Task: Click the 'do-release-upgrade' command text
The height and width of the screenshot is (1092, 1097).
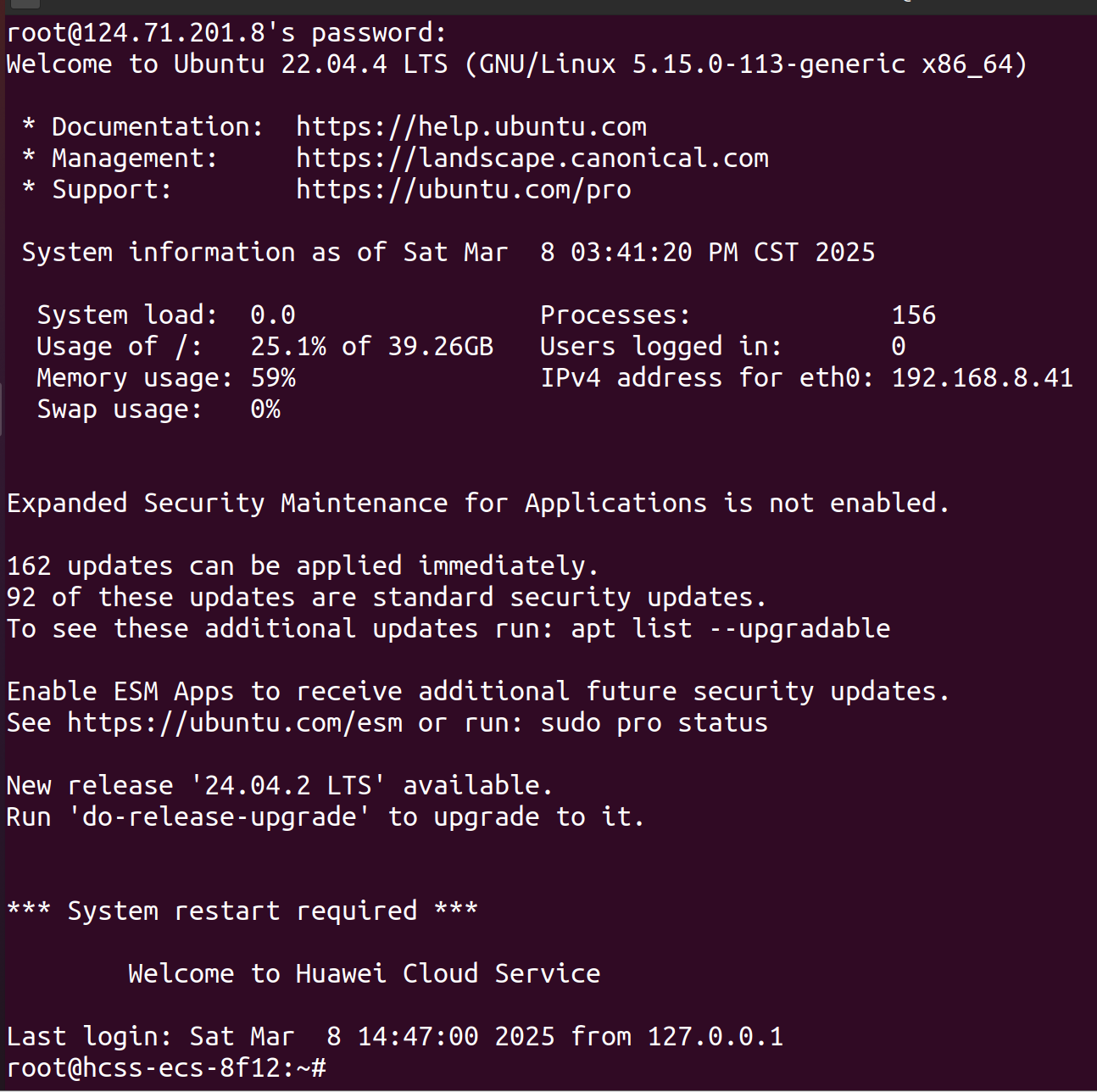Action: tap(226, 817)
